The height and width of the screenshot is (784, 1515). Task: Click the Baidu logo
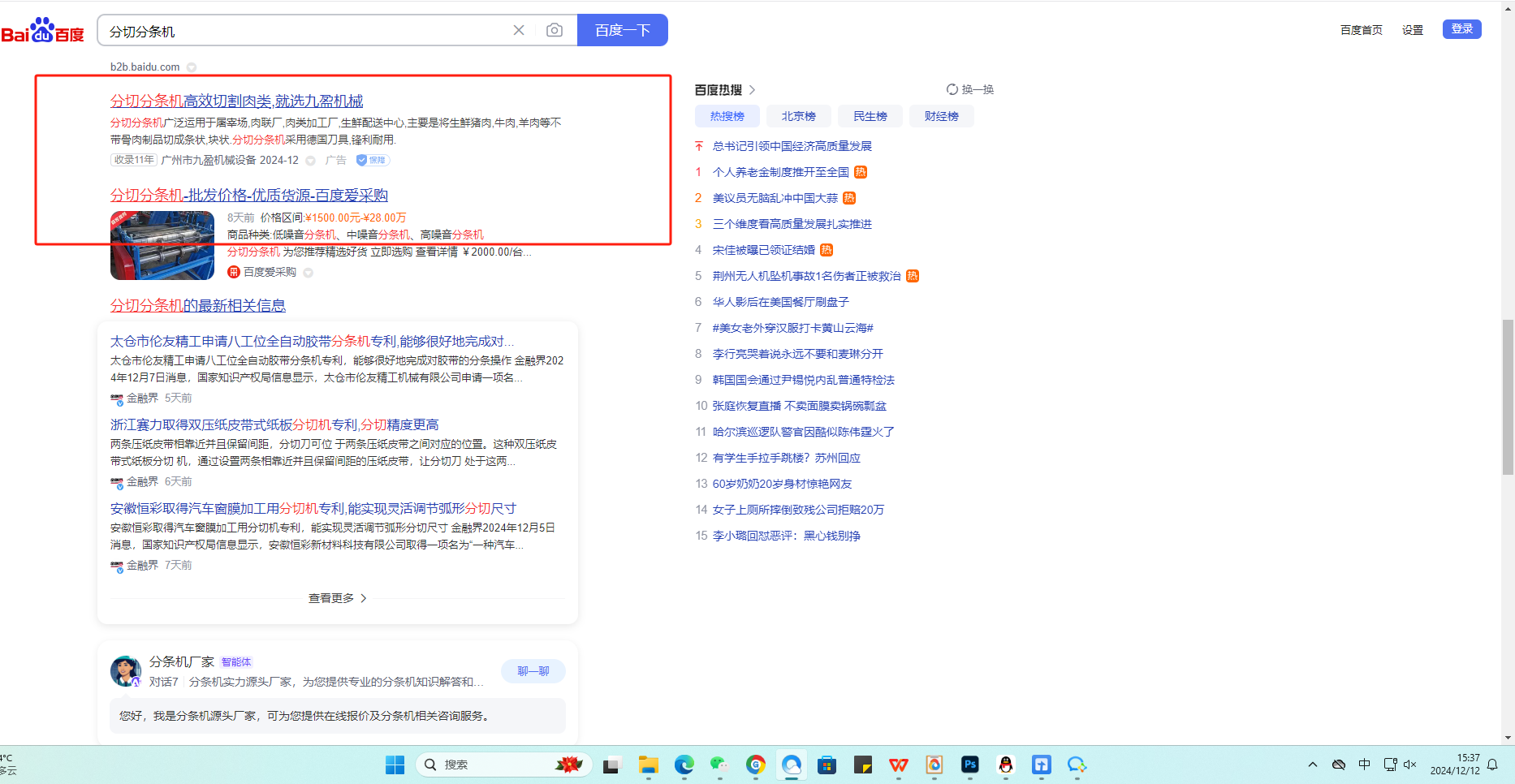point(42,31)
